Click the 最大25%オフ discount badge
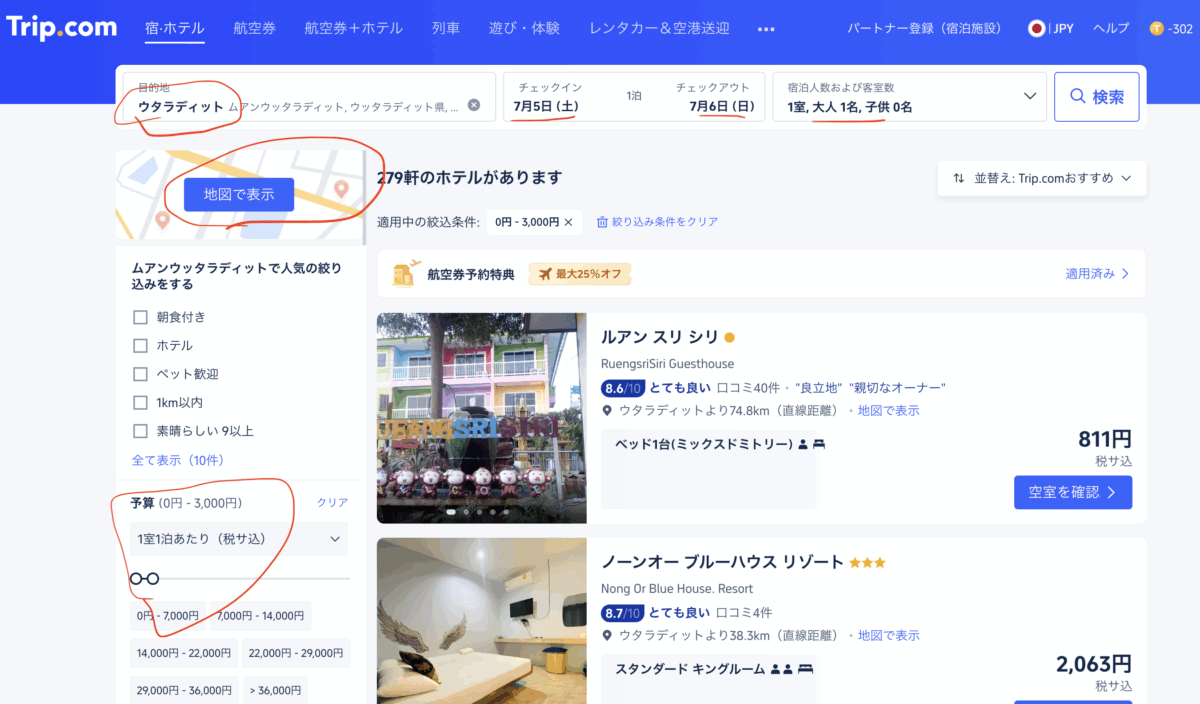The image size is (1200, 704). [x=580, y=274]
